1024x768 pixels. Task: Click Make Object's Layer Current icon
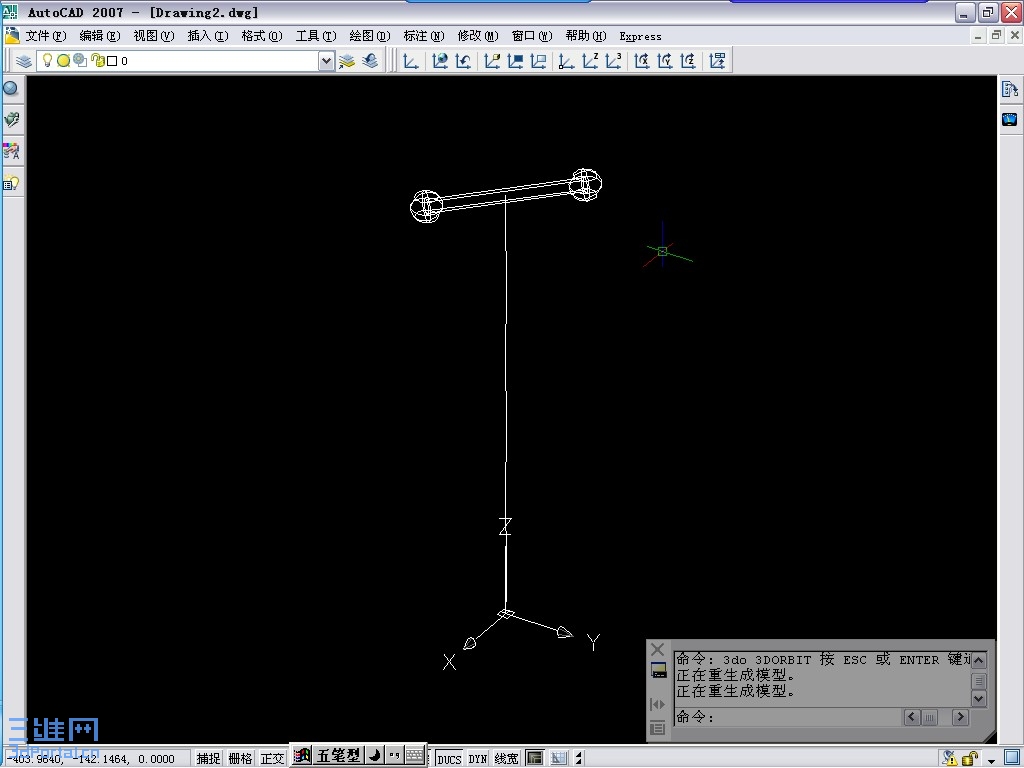[x=347, y=61]
